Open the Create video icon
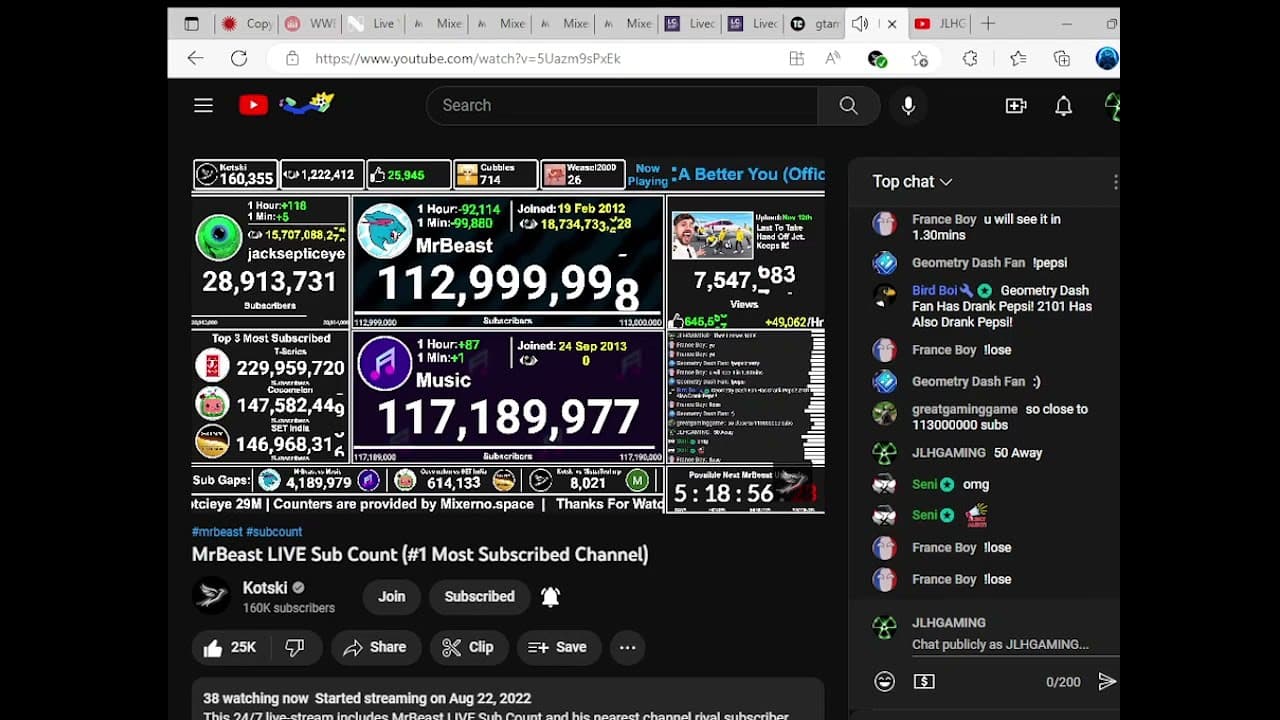This screenshot has height=720, width=1280. (x=1016, y=105)
